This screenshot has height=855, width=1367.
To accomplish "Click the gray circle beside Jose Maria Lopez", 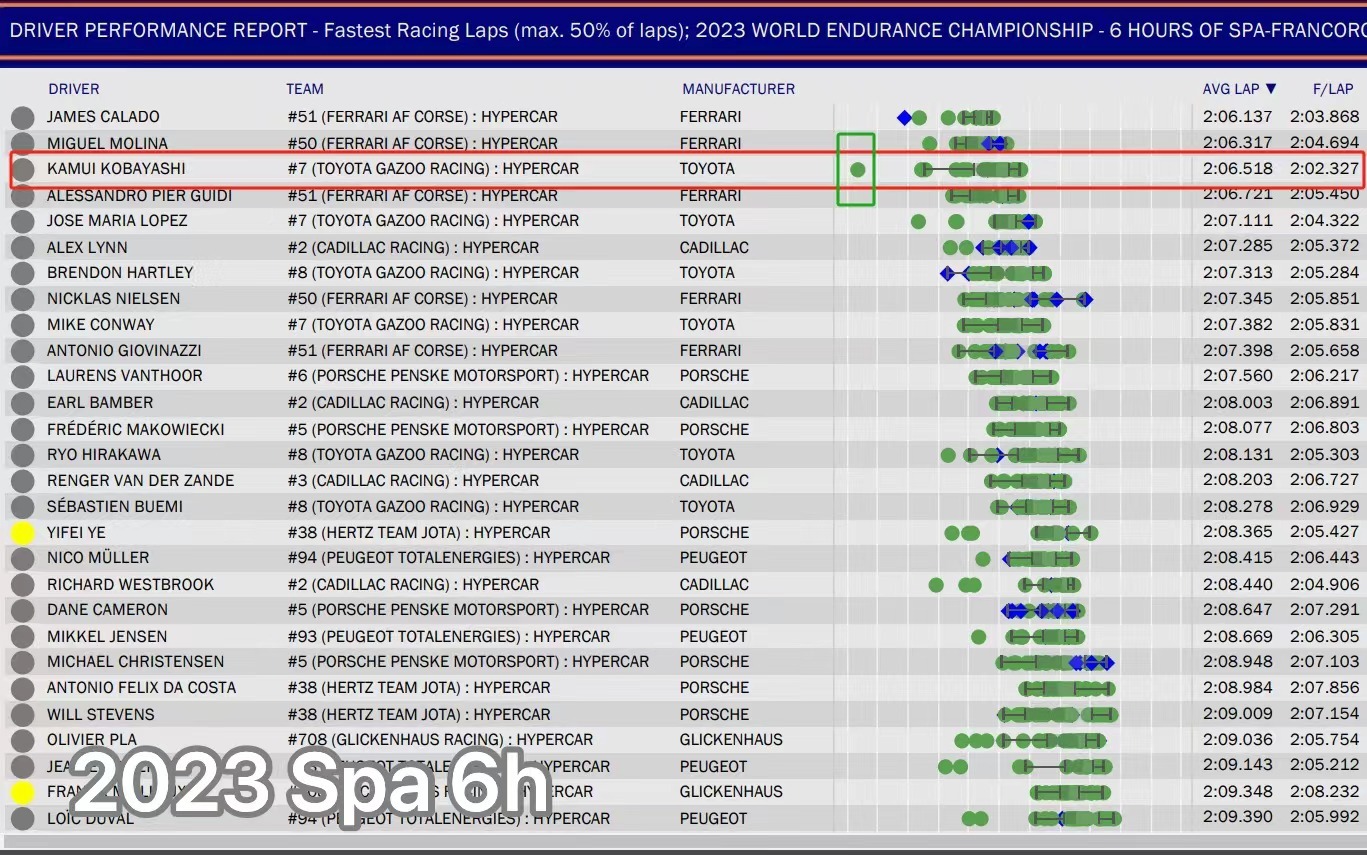I will [x=22, y=221].
